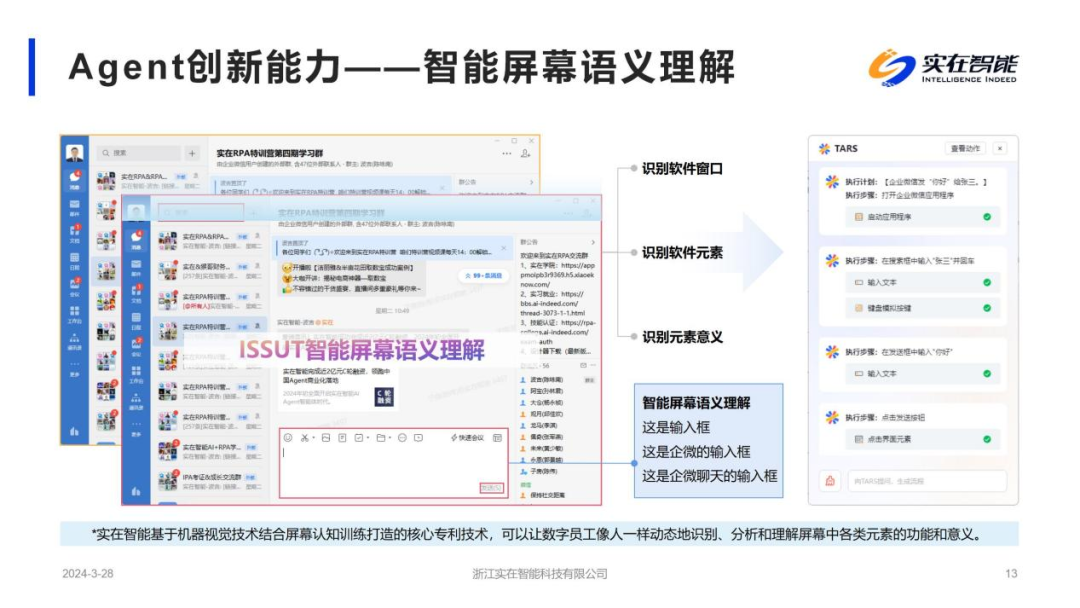1080x608 pixels.
Task: Open the 实在RPA&RPA... chat in the front window
Action: coord(209,240)
